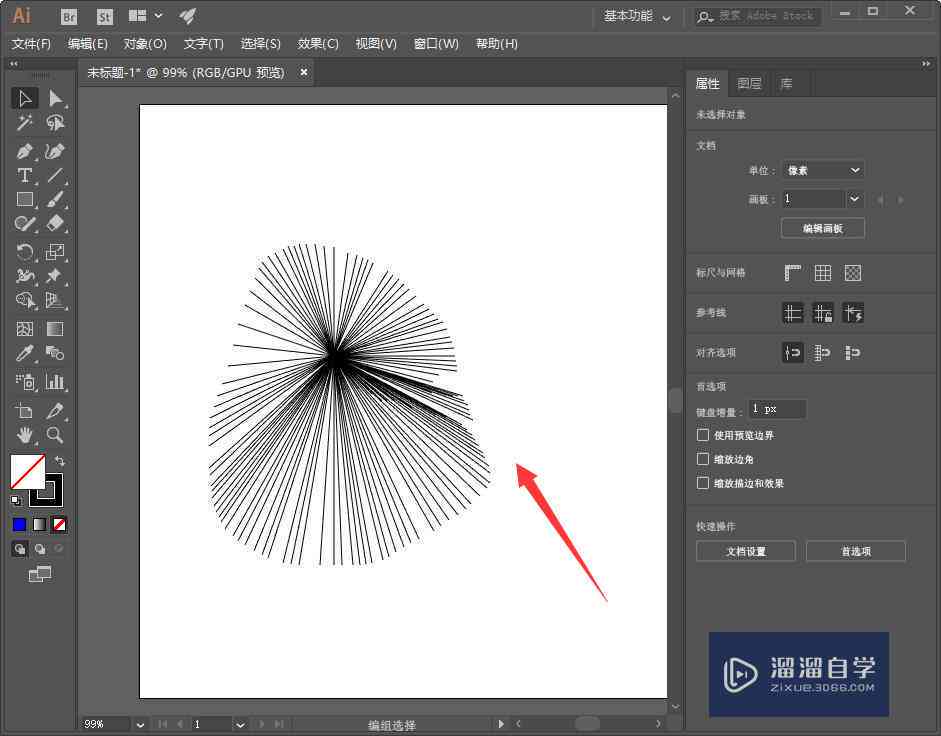Expand the toolbar double arrows
Viewport: 941px width, 736px height.
pos(14,63)
